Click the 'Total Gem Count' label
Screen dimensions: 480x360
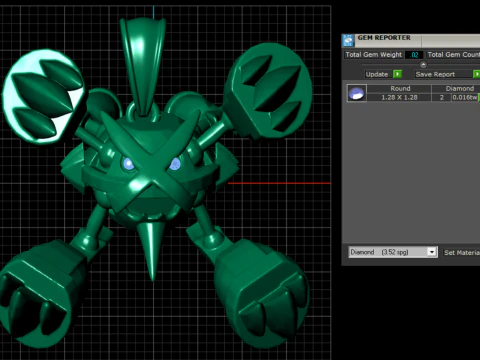pyautogui.click(x=454, y=55)
